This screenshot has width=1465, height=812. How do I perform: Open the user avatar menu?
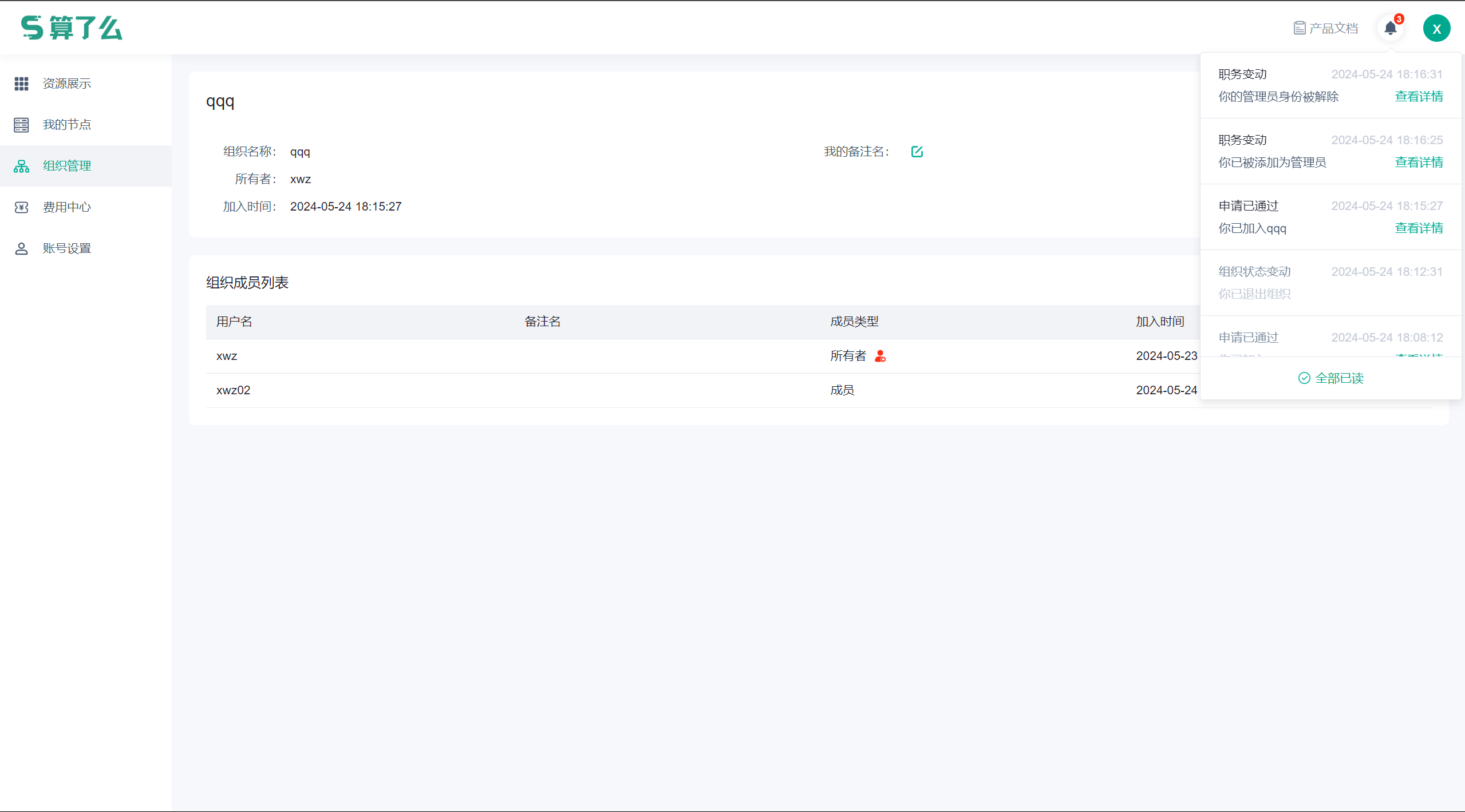(1436, 29)
